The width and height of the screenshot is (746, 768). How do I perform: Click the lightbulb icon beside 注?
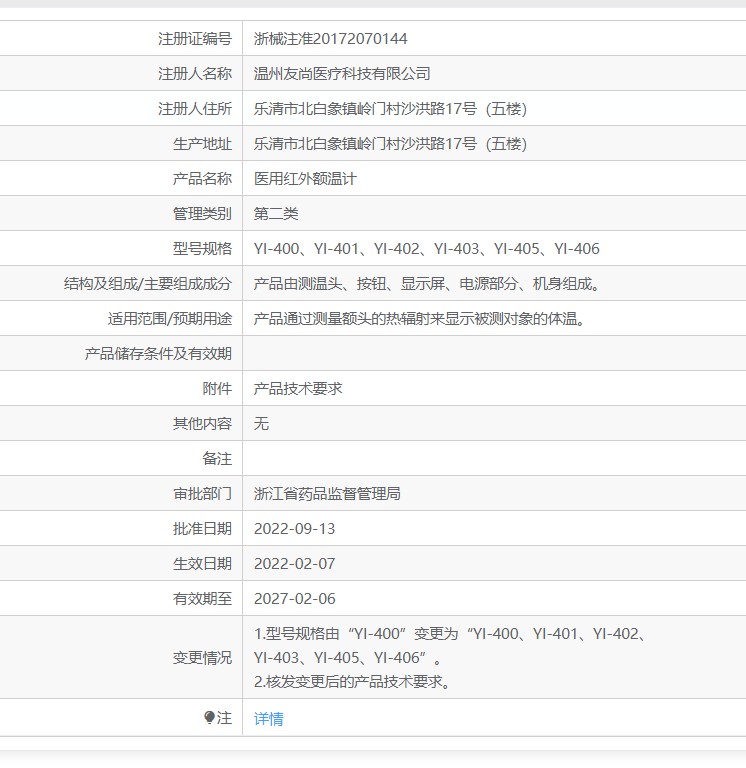click(210, 718)
